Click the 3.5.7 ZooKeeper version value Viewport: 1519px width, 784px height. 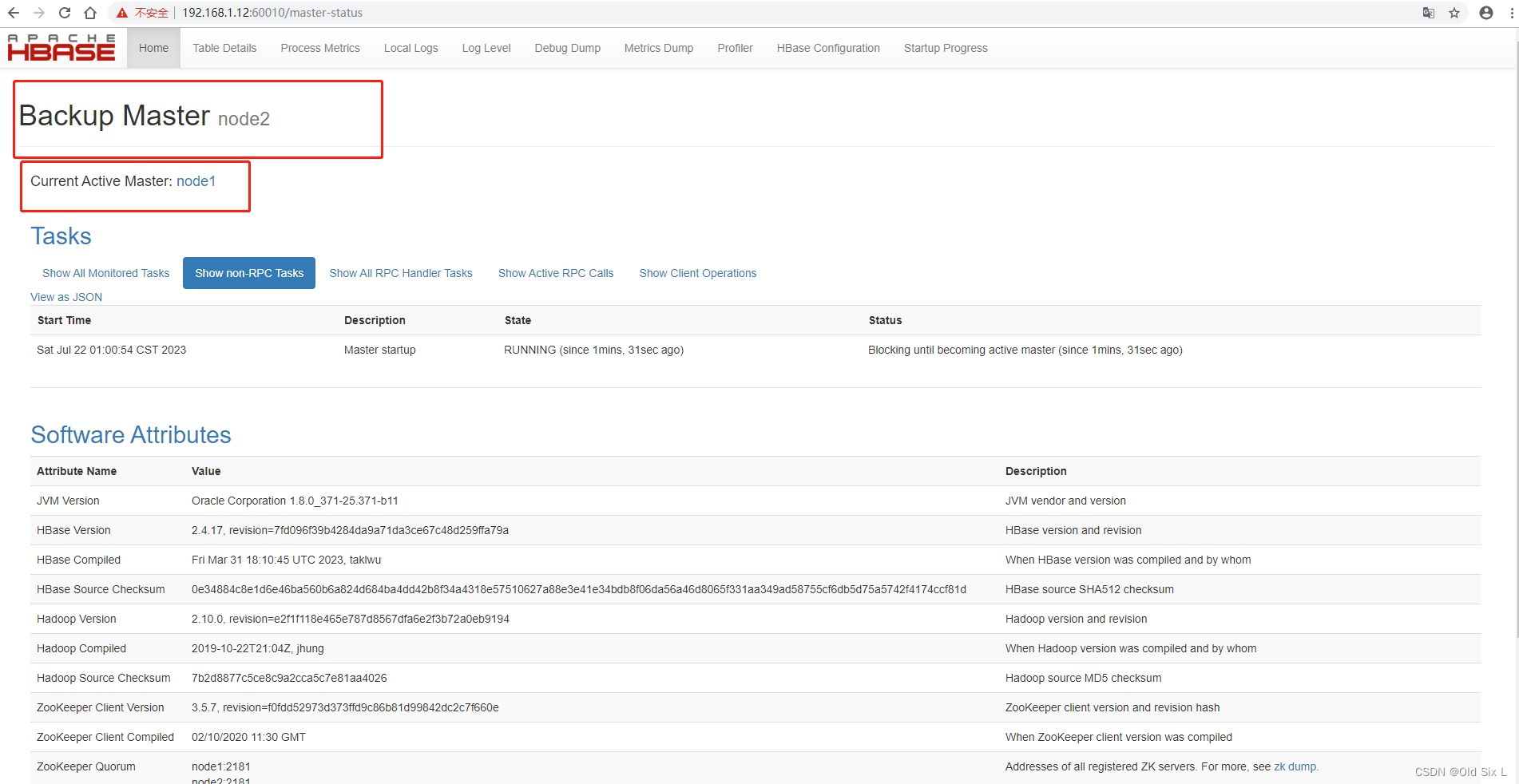click(x=345, y=707)
